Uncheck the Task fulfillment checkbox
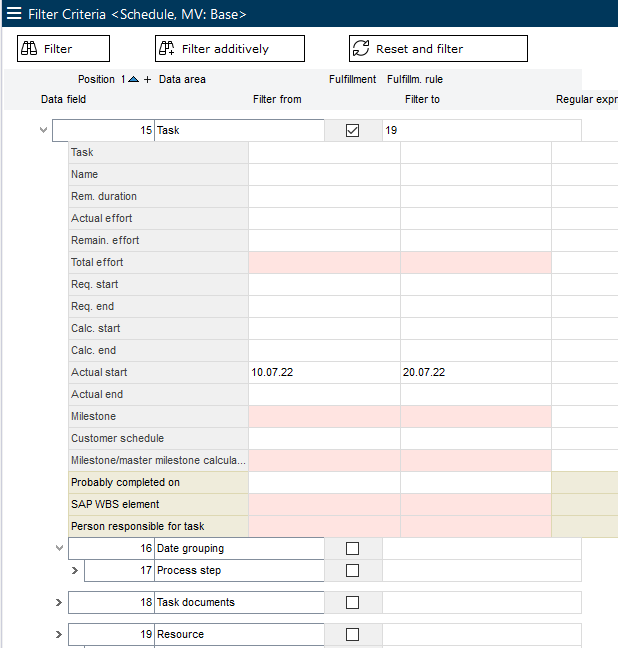The image size is (618, 648). click(352, 130)
